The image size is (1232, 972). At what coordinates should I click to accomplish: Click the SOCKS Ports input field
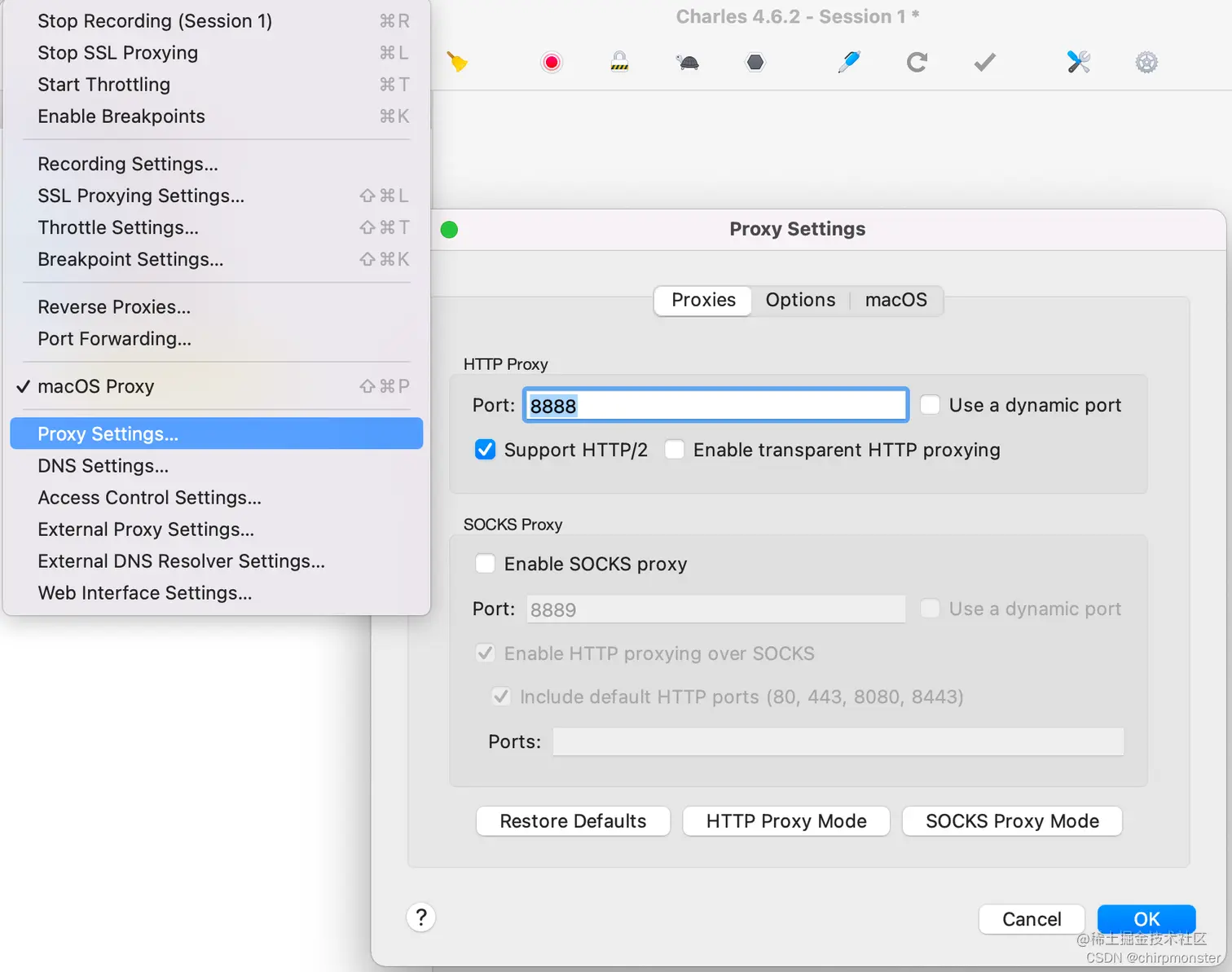tap(838, 741)
